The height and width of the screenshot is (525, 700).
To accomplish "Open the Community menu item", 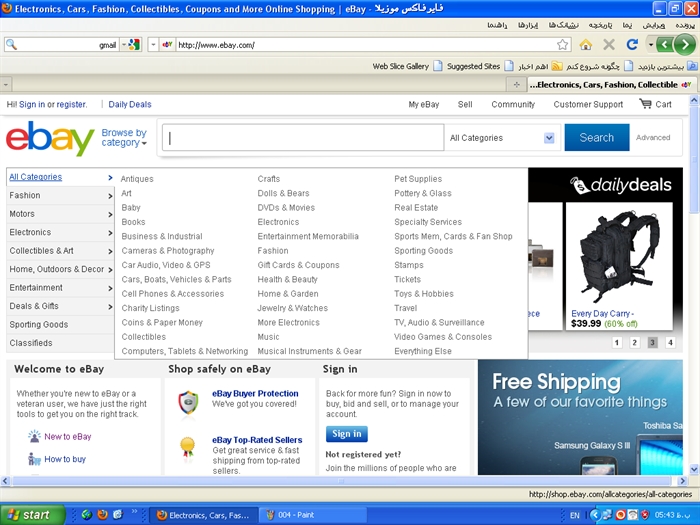I will [x=513, y=104].
